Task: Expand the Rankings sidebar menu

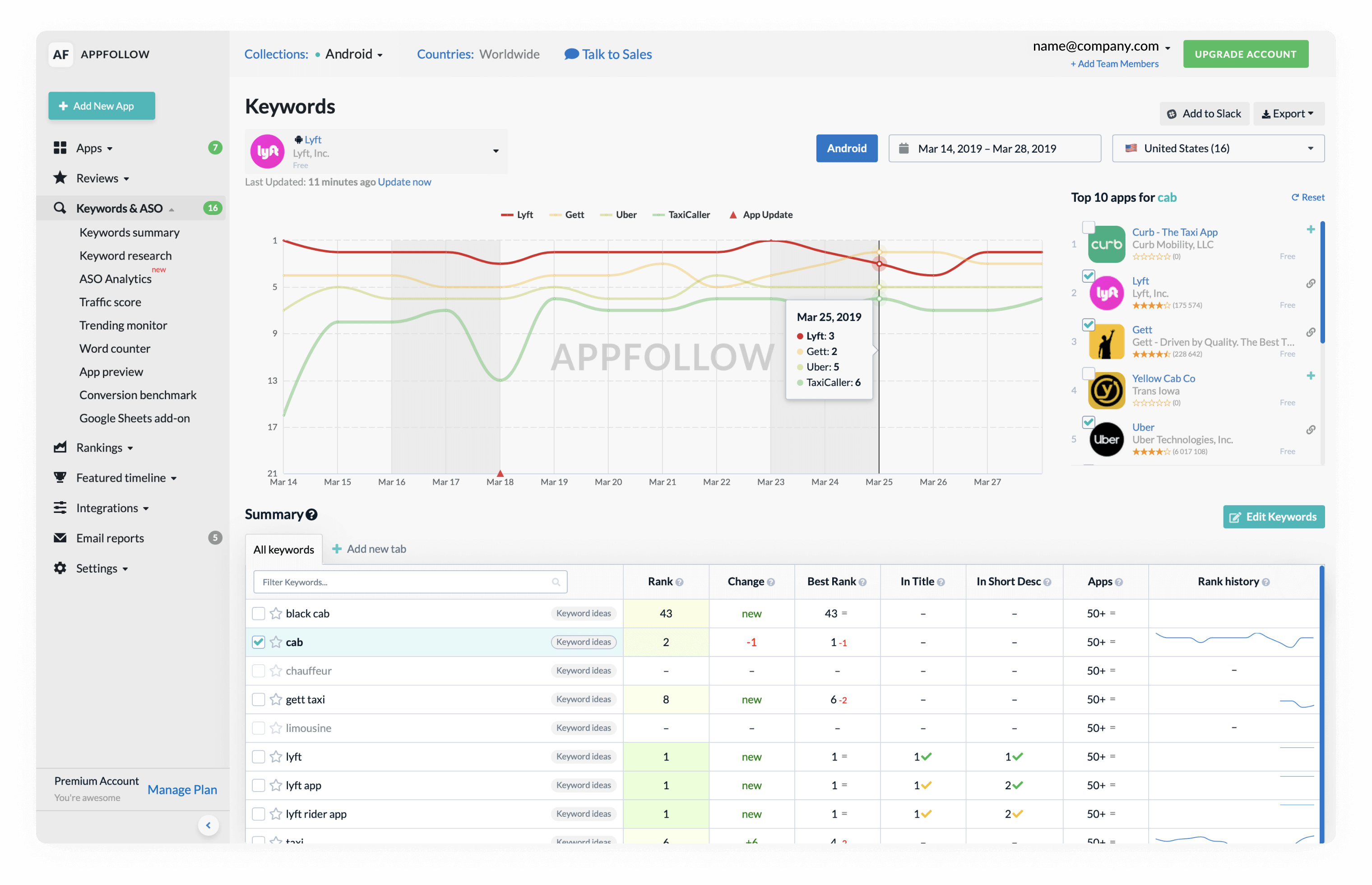Action: click(x=105, y=447)
